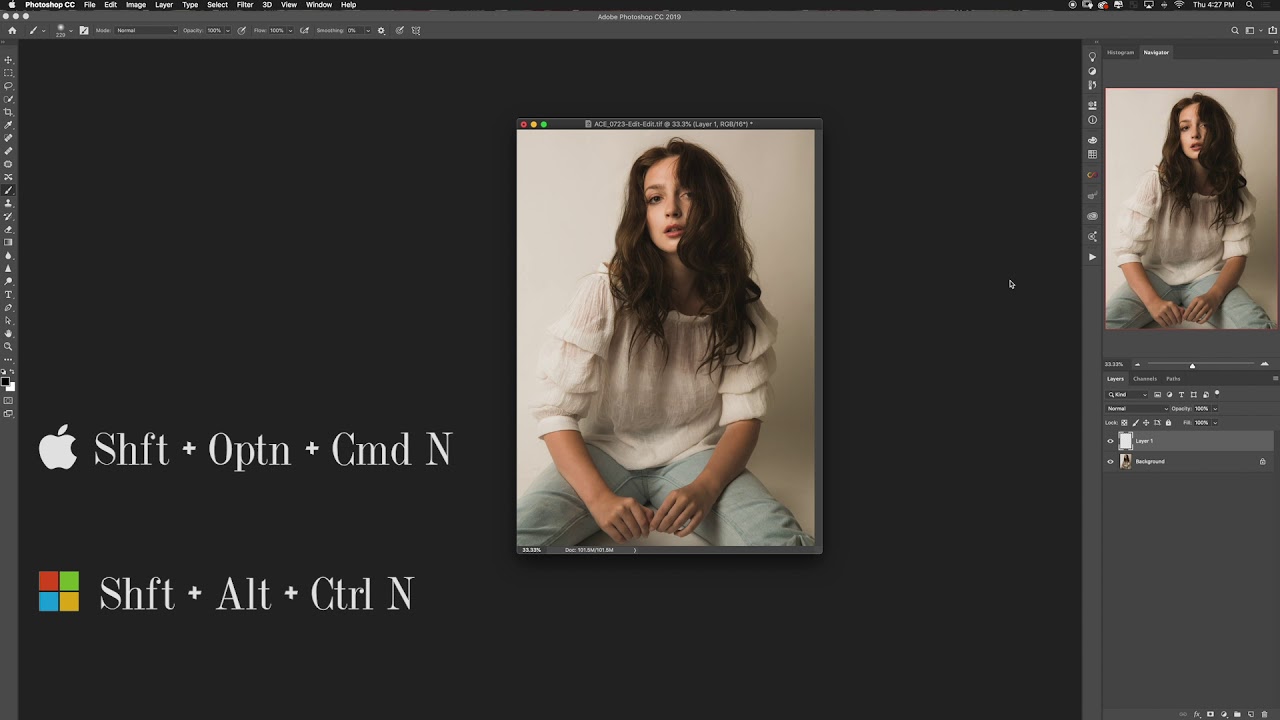Switch to the Paths tab
Screen dimensions: 1280x720
click(1173, 379)
